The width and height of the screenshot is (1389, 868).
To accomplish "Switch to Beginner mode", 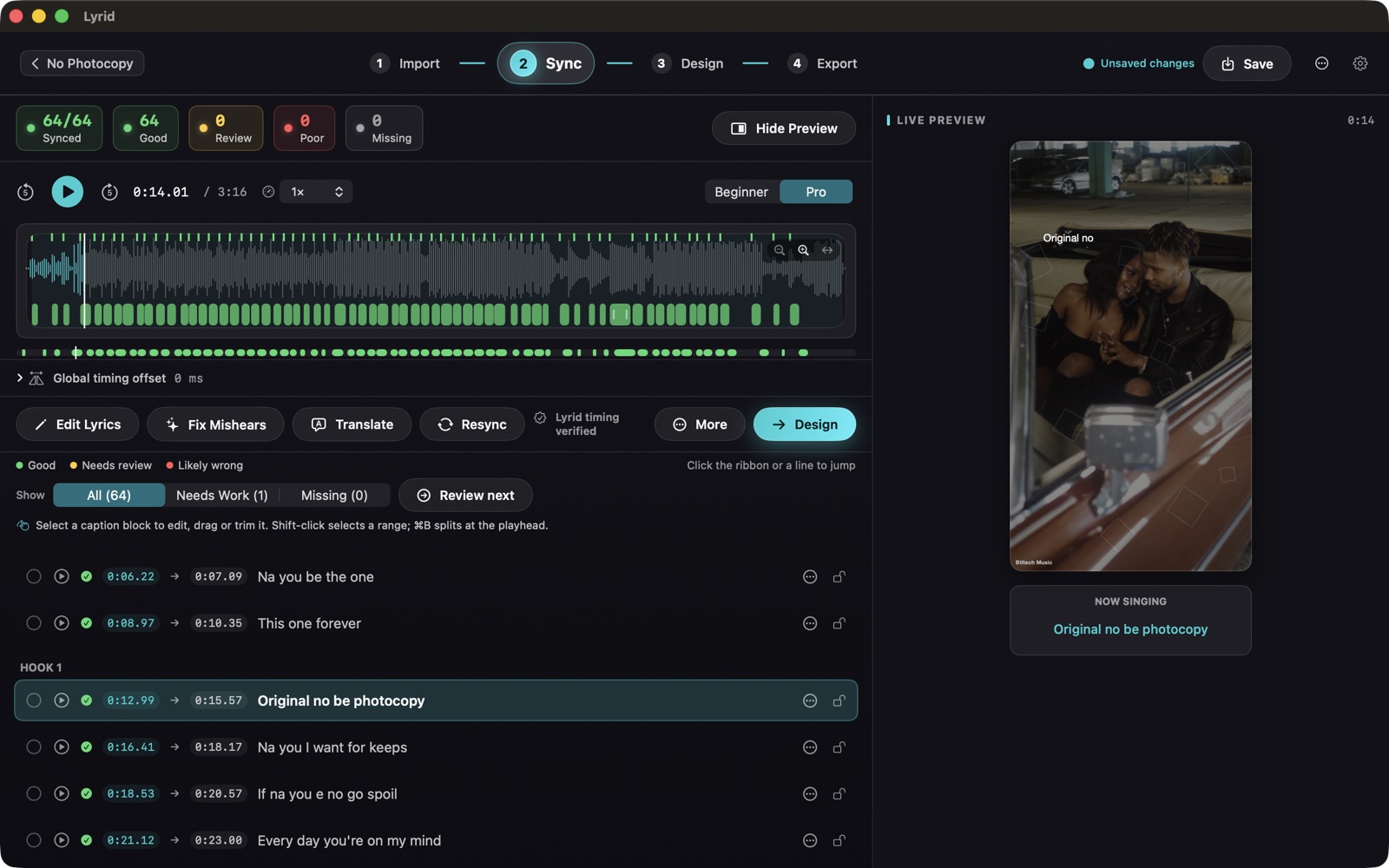I will [741, 192].
